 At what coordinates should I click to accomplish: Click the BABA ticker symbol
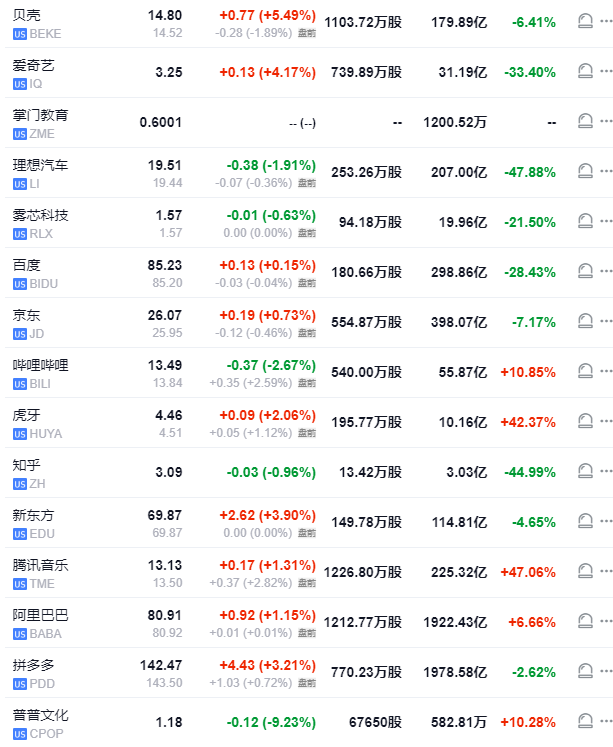(45, 634)
